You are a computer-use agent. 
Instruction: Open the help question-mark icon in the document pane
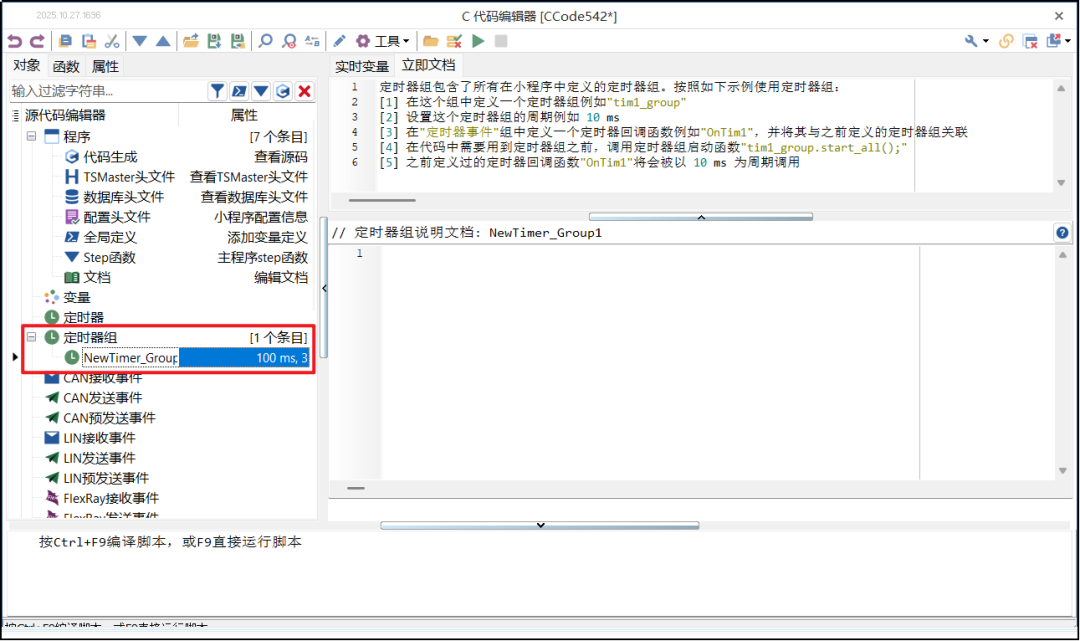click(x=1061, y=232)
